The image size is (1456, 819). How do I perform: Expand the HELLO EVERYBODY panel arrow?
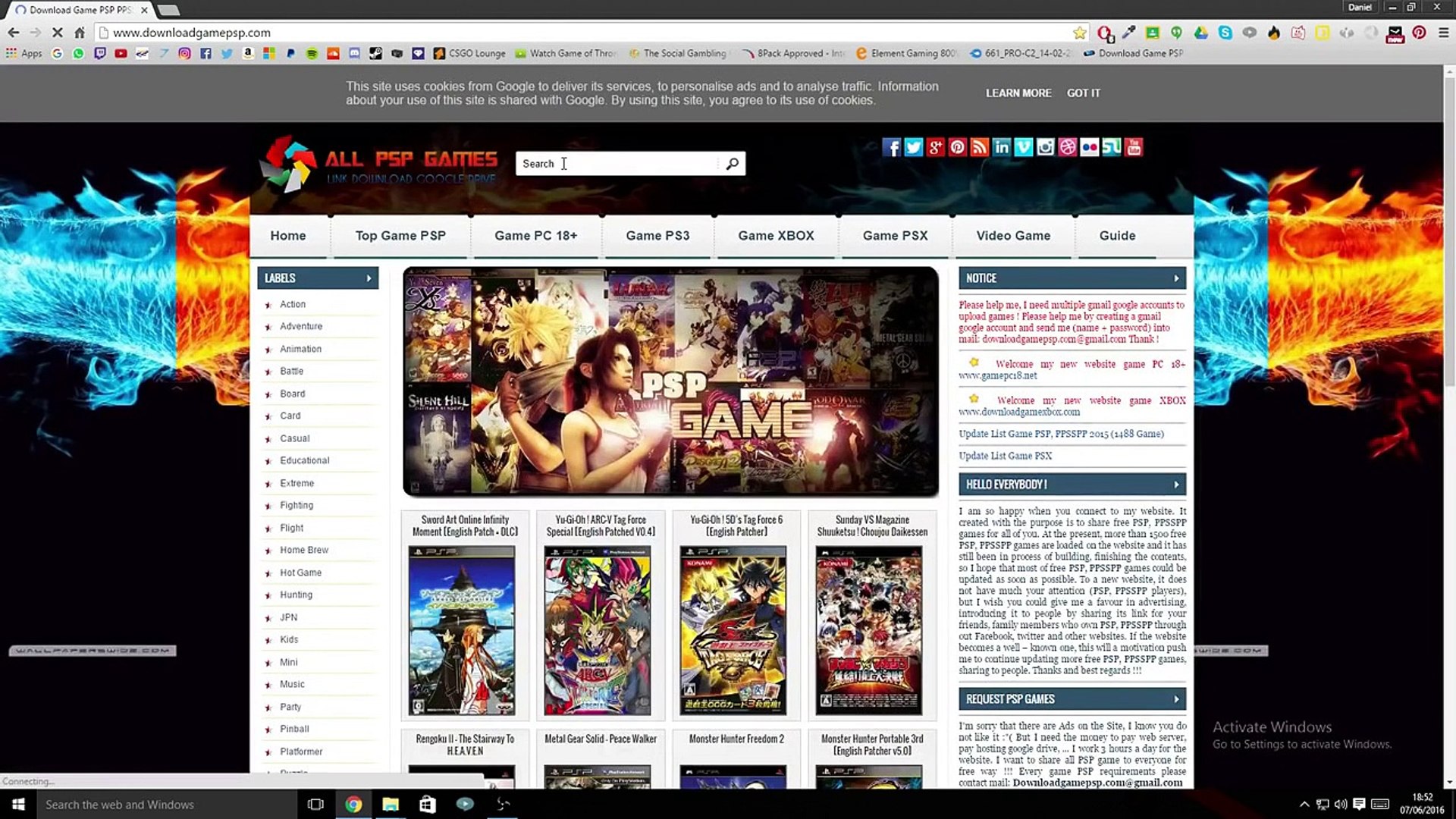click(x=1176, y=485)
